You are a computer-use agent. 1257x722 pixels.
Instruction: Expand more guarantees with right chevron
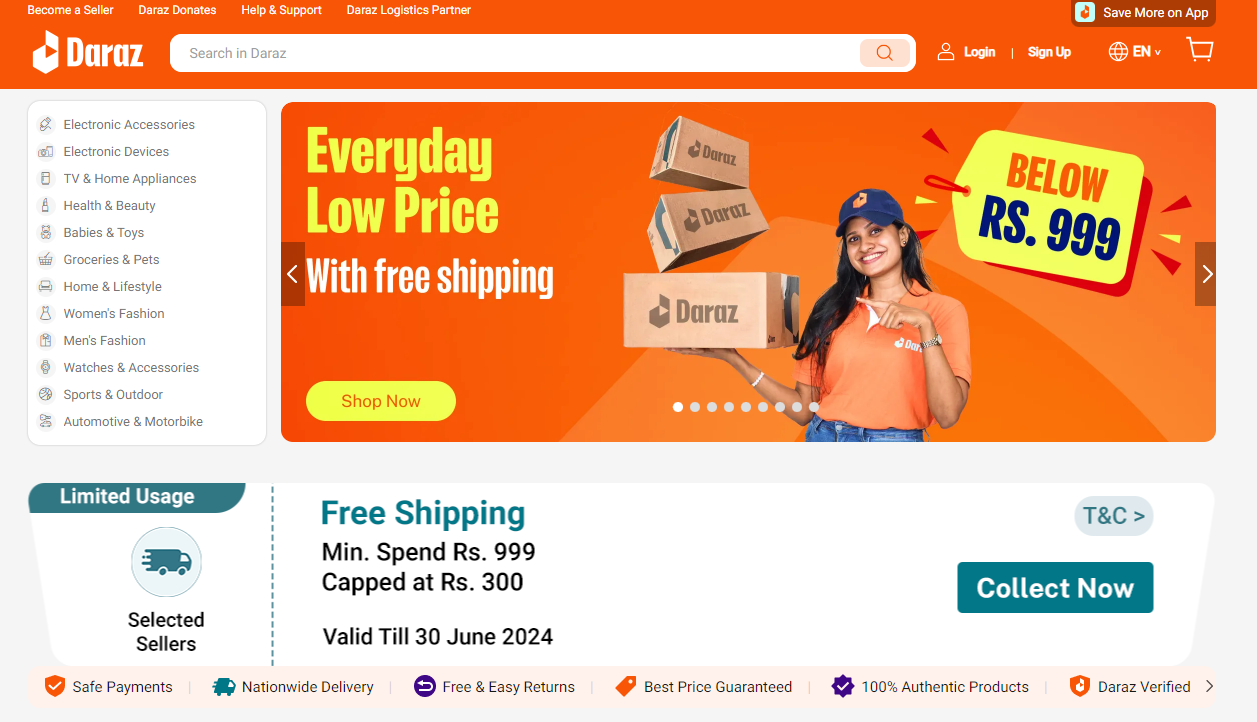click(1209, 686)
